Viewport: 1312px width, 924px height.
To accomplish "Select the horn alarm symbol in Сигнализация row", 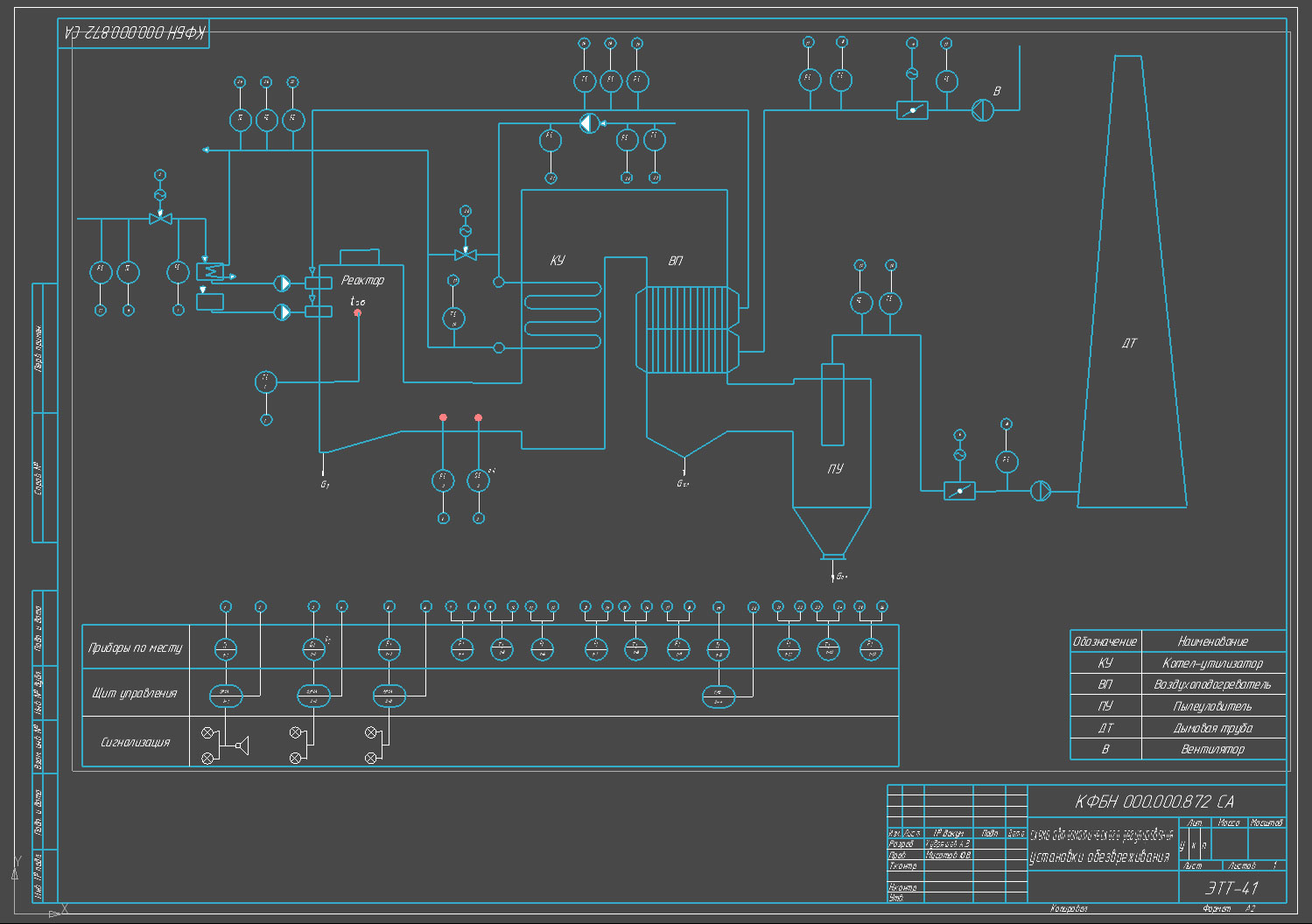I will click(242, 745).
